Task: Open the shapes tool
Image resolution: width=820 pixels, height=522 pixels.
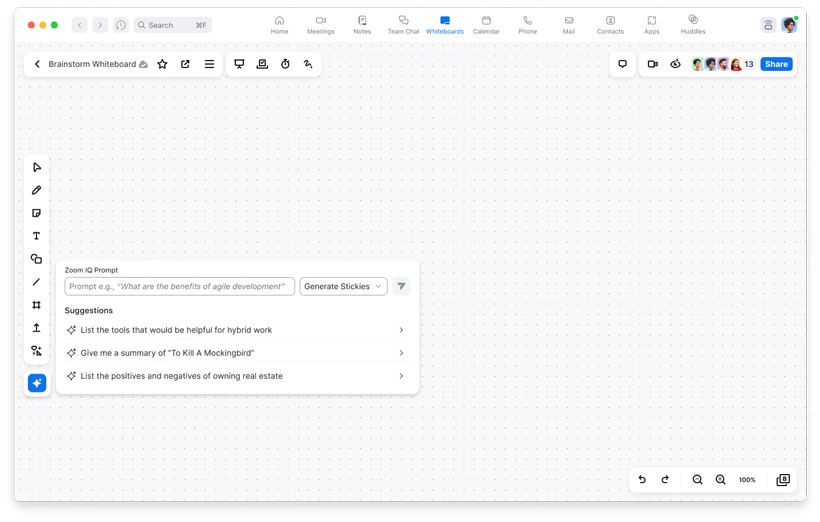Action: click(x=37, y=259)
